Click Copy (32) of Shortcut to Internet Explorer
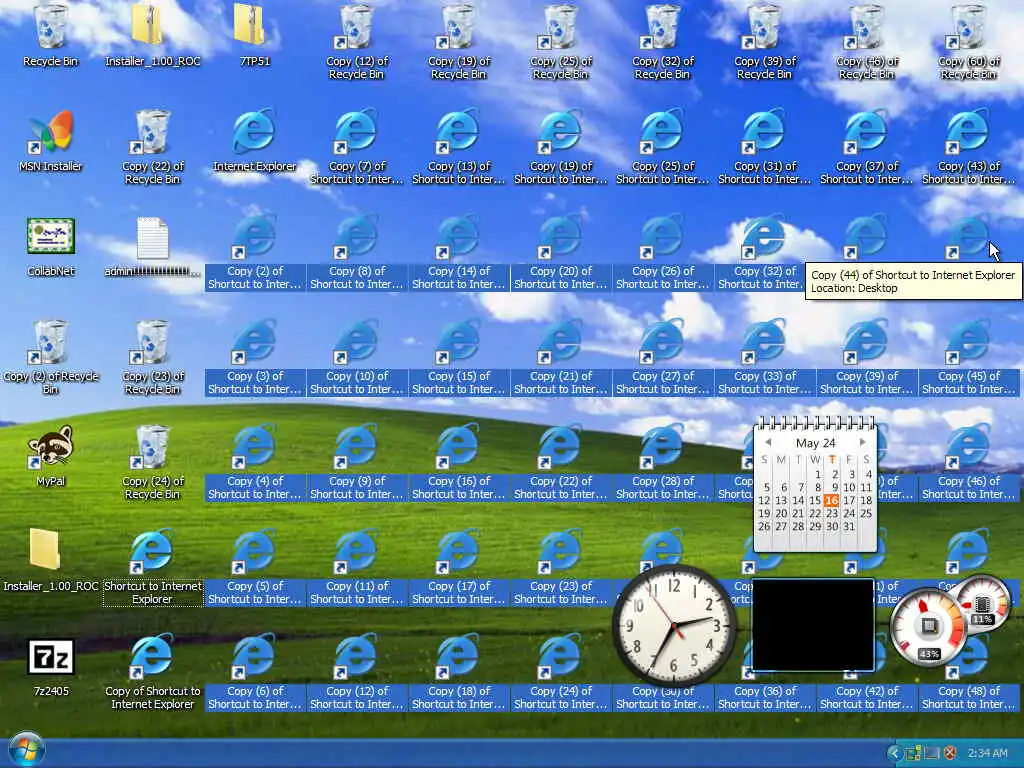1024x768 pixels. tap(761, 253)
